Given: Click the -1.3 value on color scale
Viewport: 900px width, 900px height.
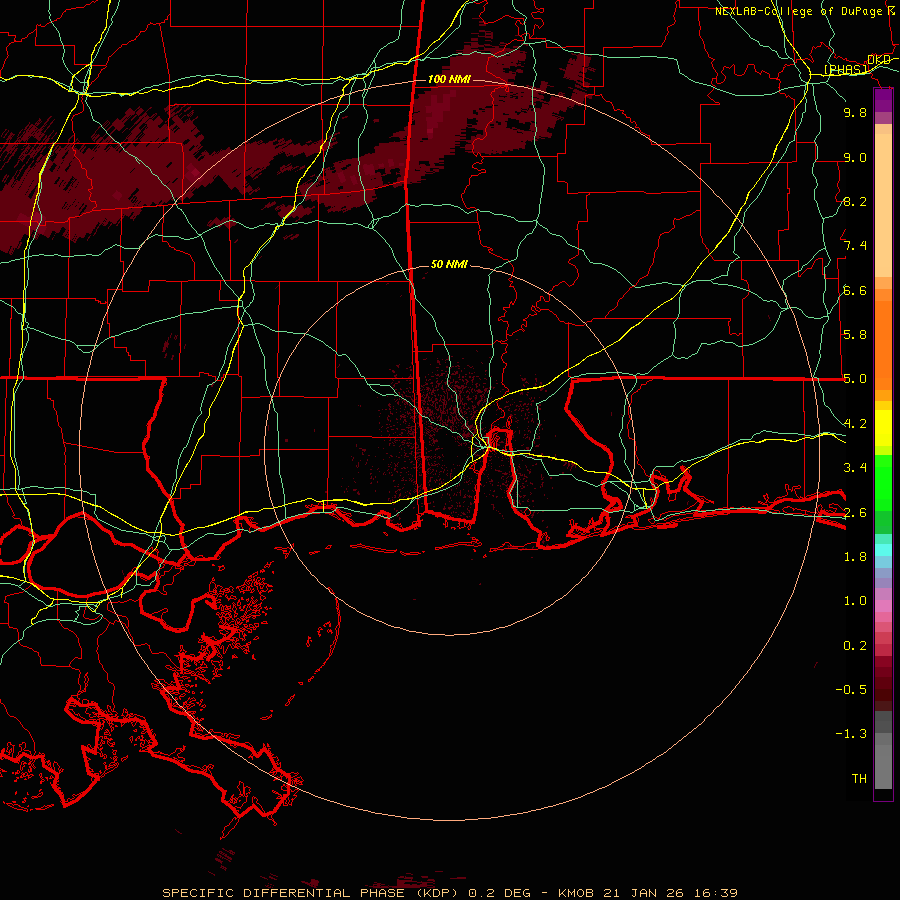Looking at the screenshot, I should tap(851, 734).
